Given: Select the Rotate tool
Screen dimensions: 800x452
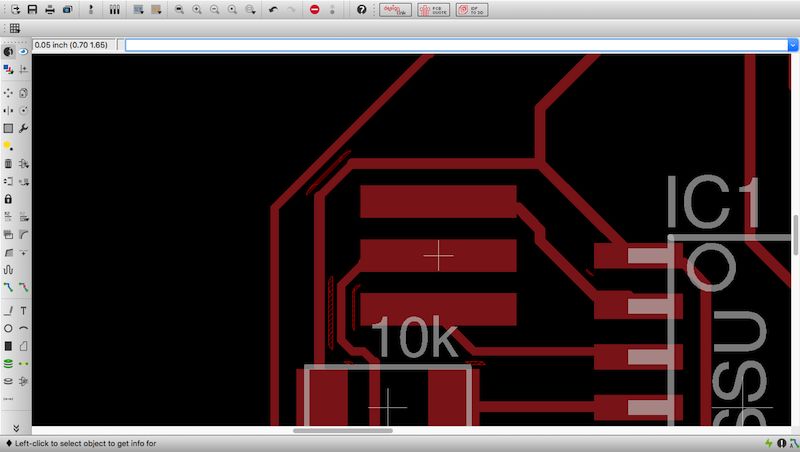Looking at the screenshot, I should [23, 110].
